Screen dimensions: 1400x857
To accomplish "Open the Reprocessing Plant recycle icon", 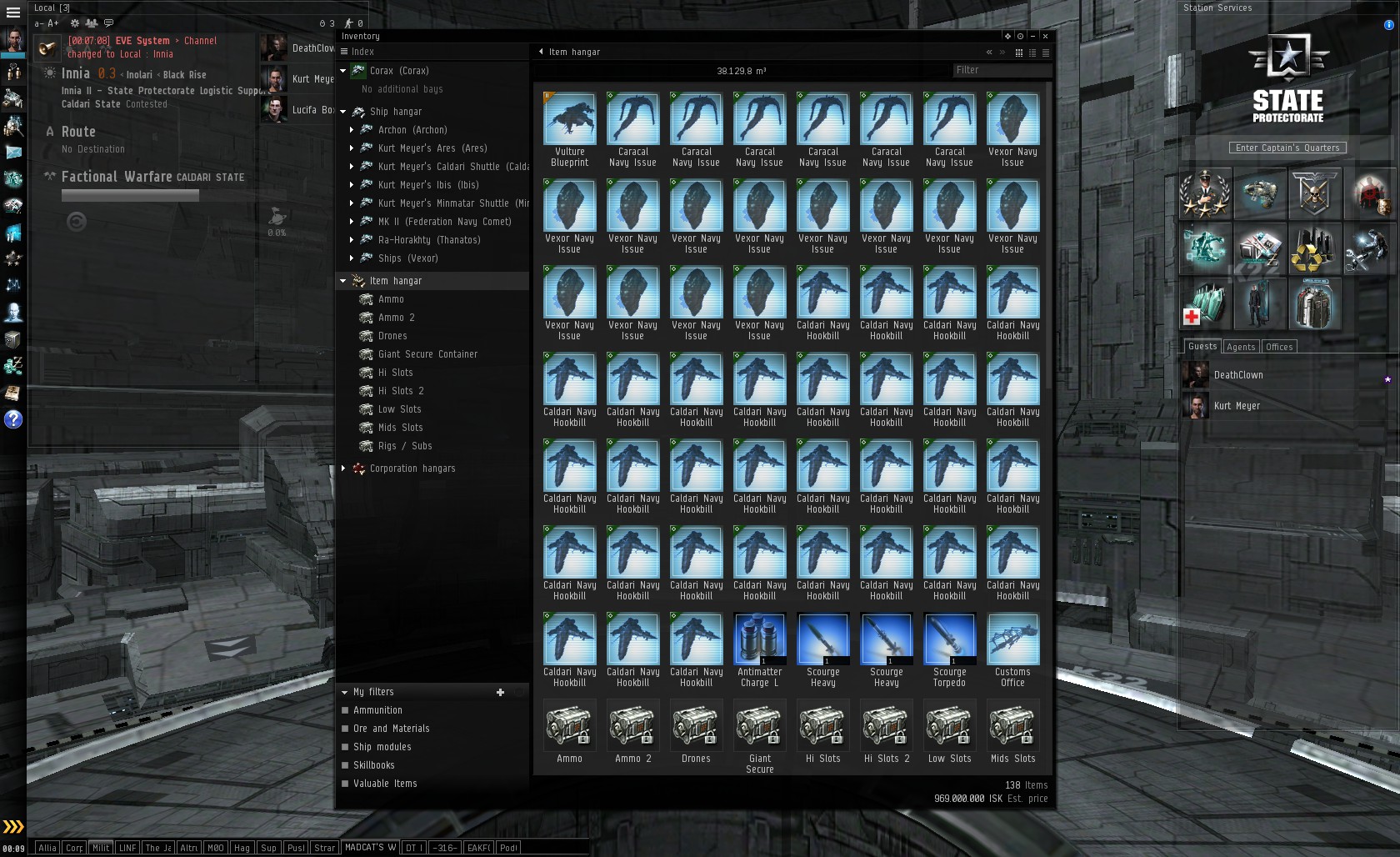I will tap(1314, 248).
